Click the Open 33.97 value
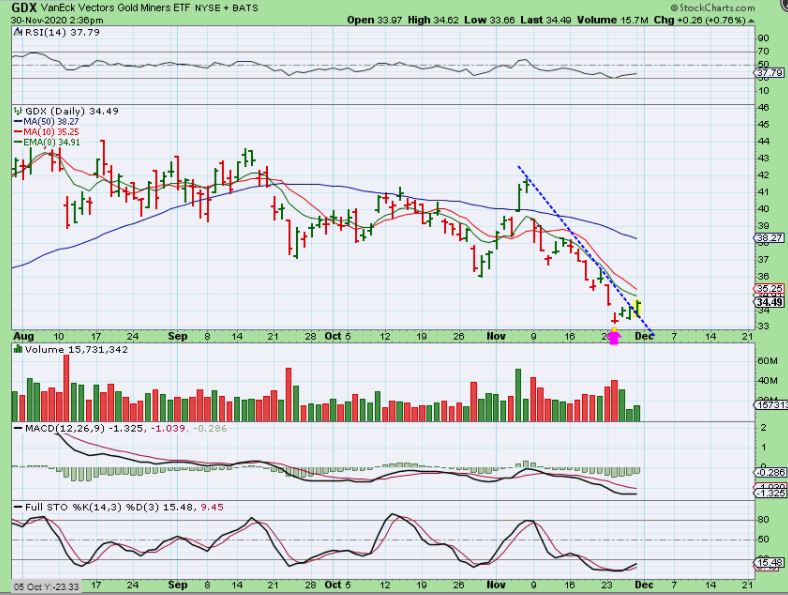788x595 pixels. [x=374, y=20]
